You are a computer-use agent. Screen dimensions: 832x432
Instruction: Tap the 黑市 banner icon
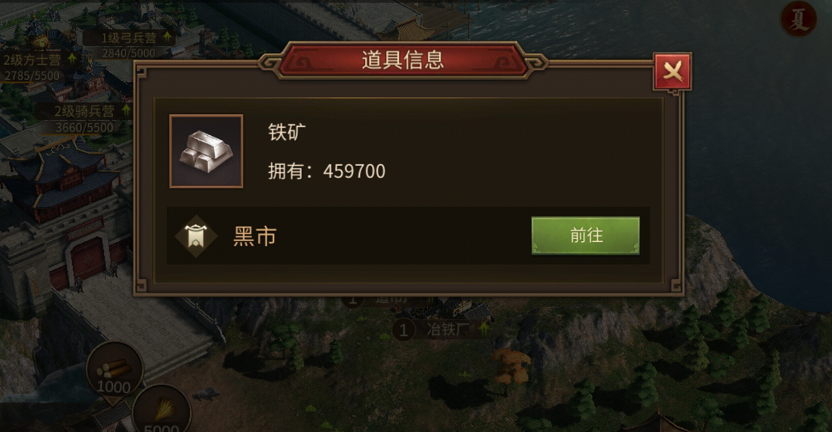pyautogui.click(x=196, y=236)
